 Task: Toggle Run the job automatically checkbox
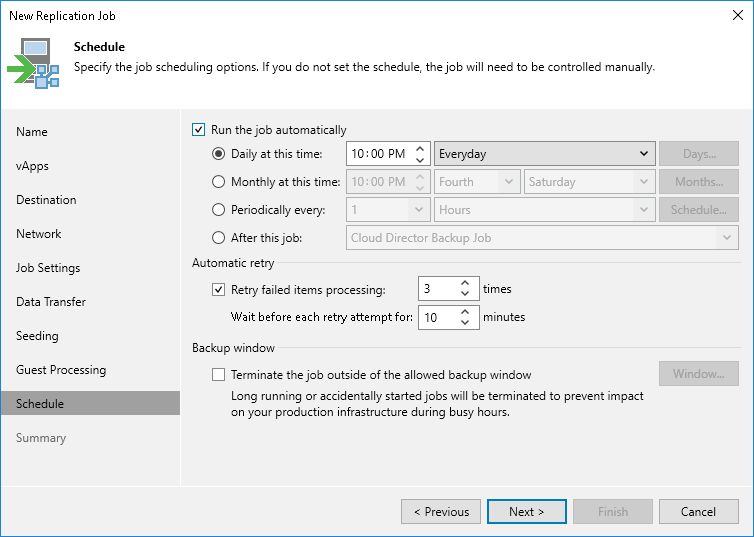point(198,130)
